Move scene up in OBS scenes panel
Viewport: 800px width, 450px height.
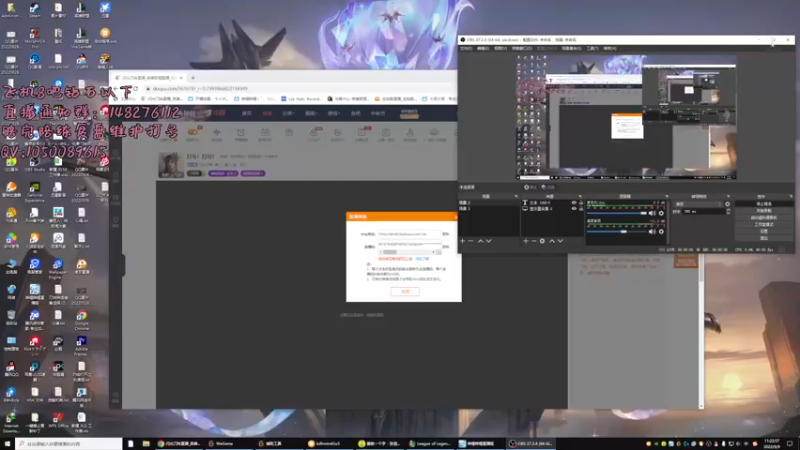tap(480, 241)
